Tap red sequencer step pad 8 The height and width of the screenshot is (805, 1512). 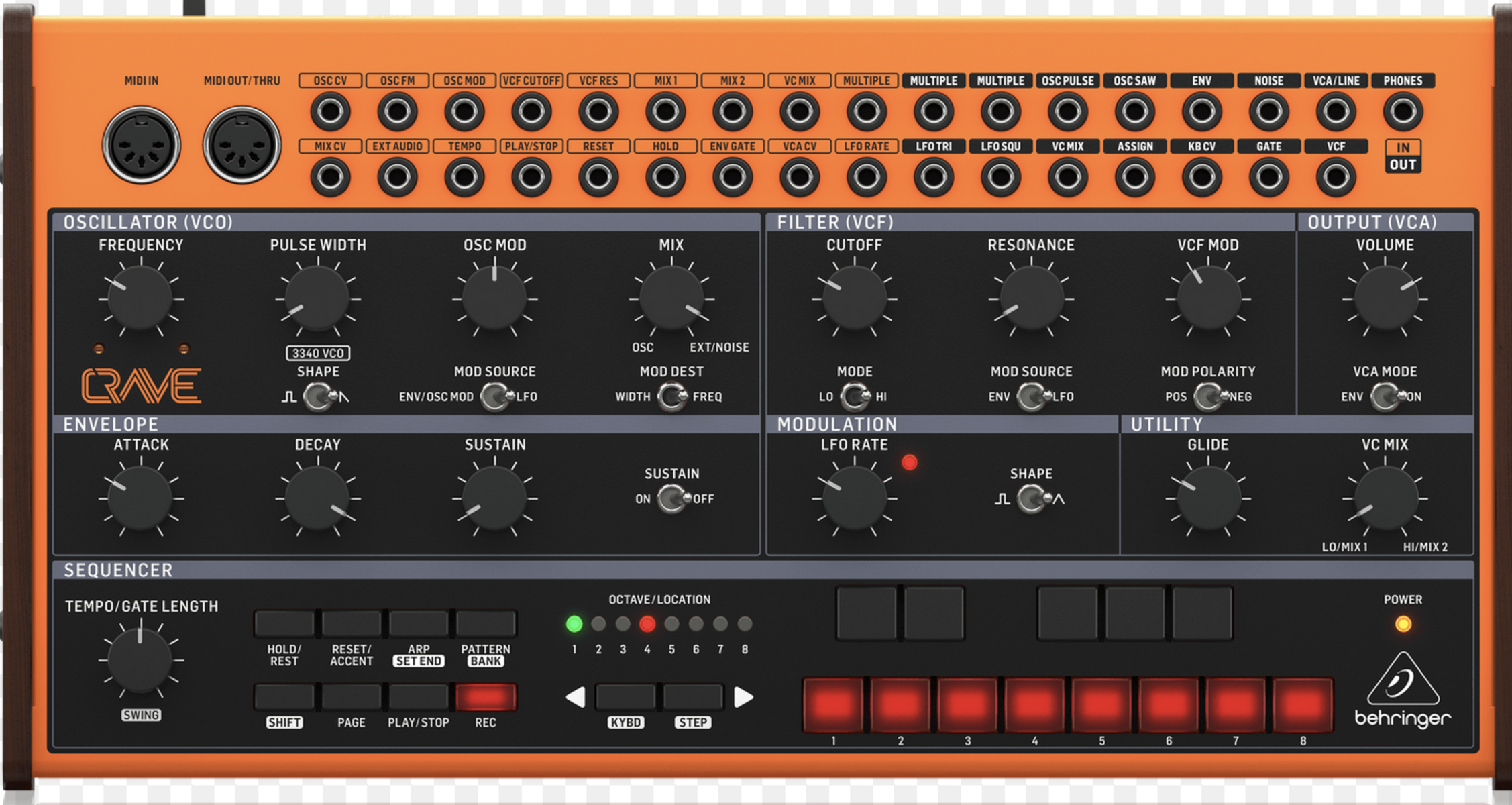pyautogui.click(x=1303, y=704)
